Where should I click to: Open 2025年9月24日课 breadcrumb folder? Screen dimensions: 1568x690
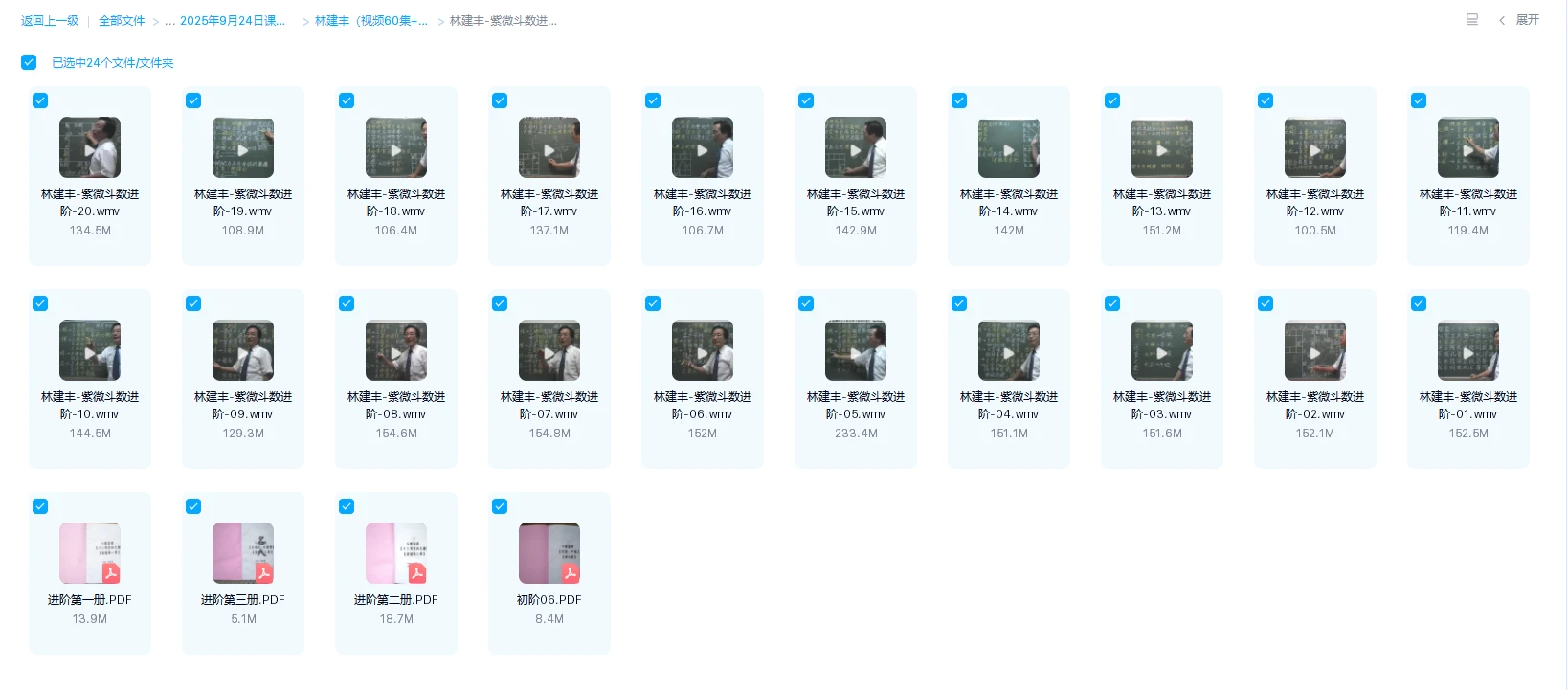click(233, 20)
